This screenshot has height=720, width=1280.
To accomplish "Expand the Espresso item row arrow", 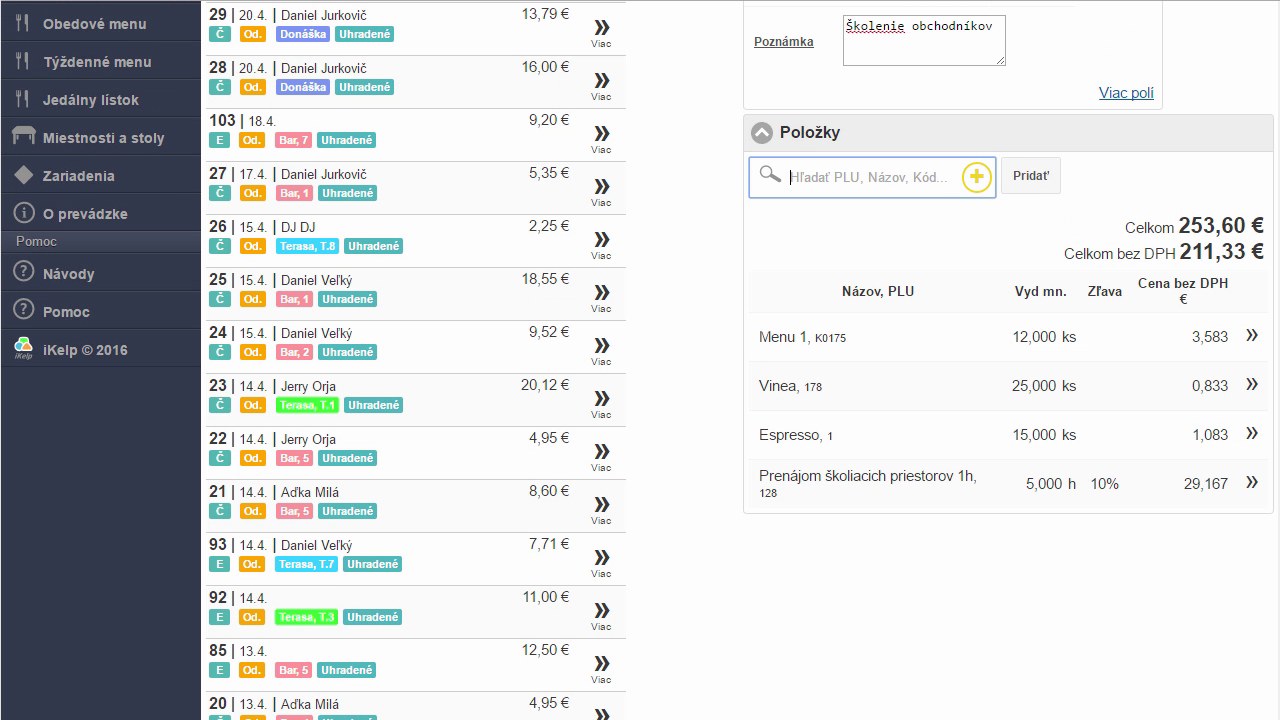I will tap(1252, 433).
